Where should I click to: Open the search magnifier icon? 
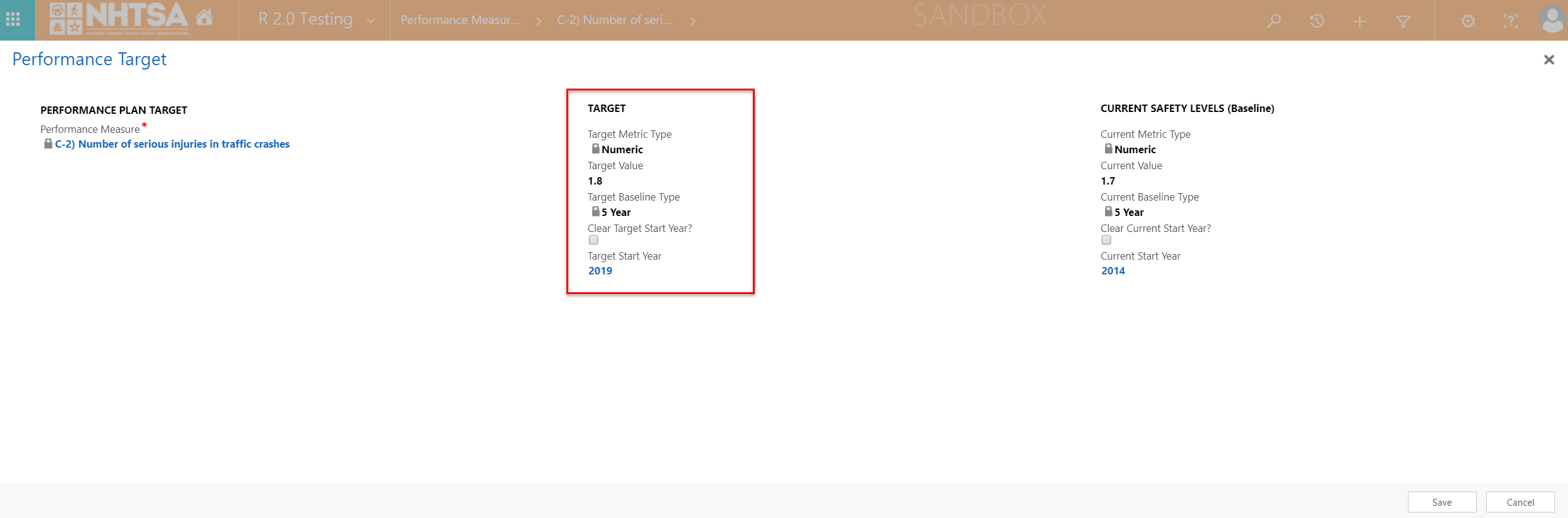click(1274, 21)
